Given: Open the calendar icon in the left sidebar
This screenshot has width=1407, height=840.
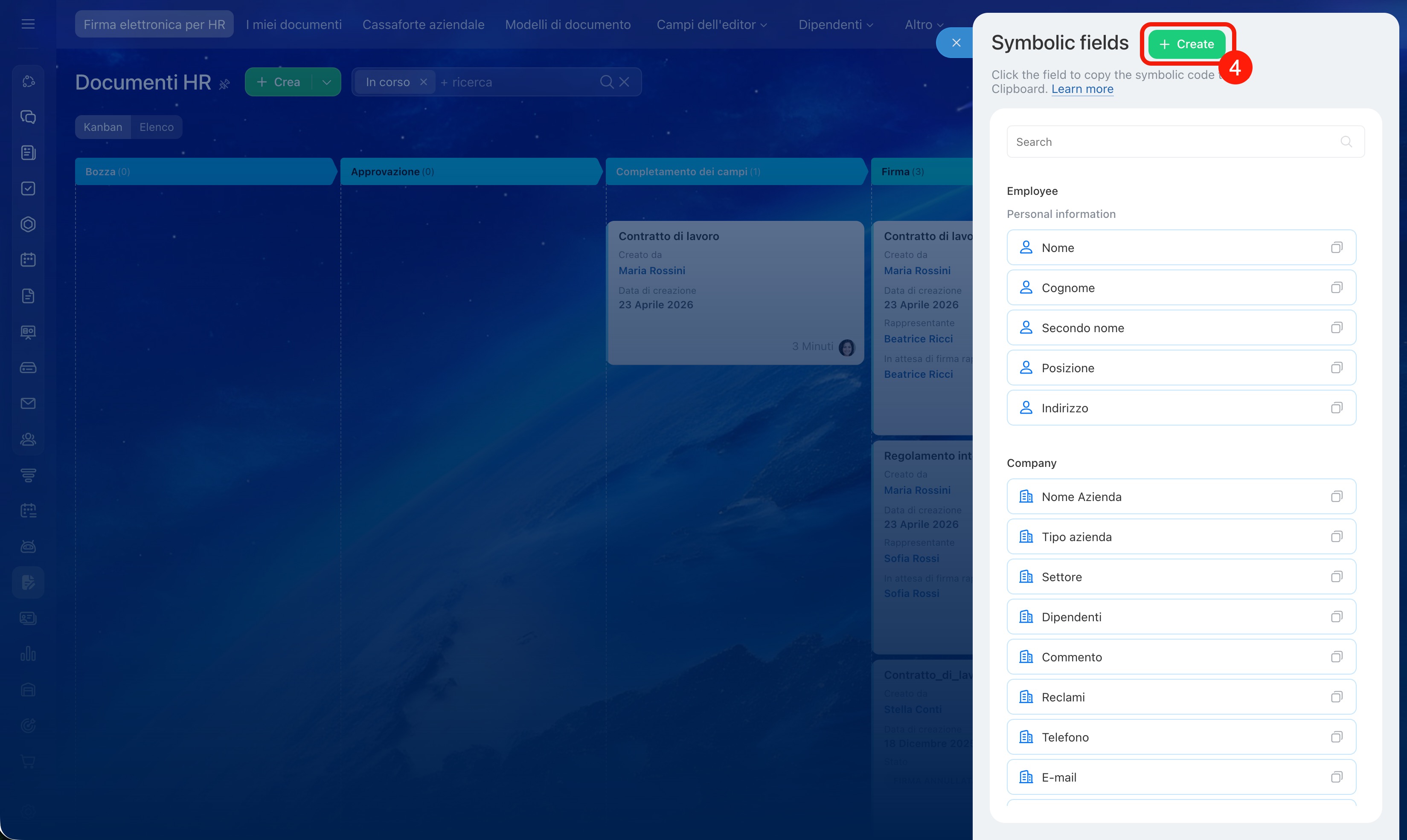Looking at the screenshot, I should click(28, 260).
